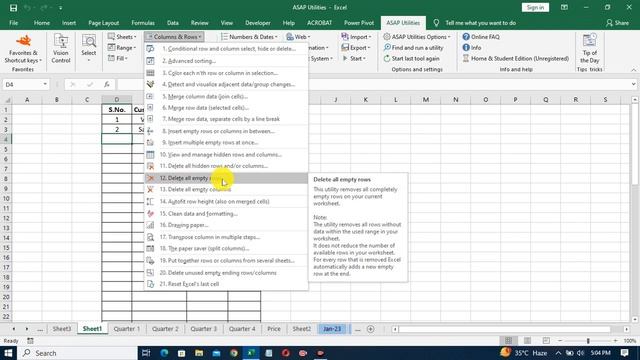Click Put together rows or columns icon

151,260
